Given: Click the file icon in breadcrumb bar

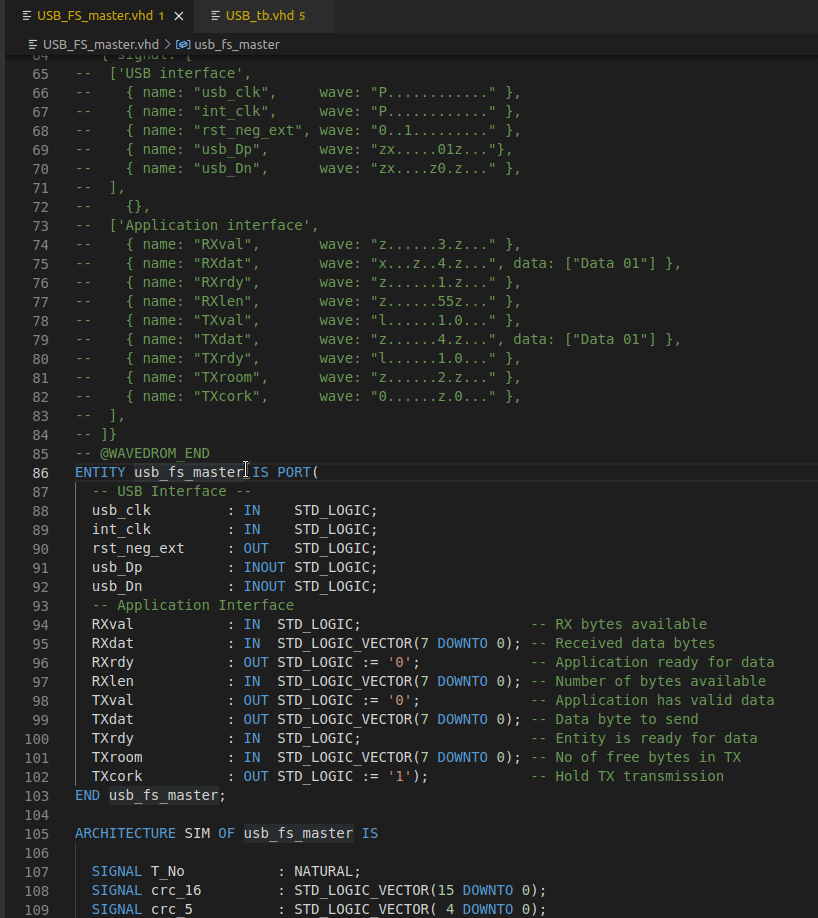Looking at the screenshot, I should point(33,44).
